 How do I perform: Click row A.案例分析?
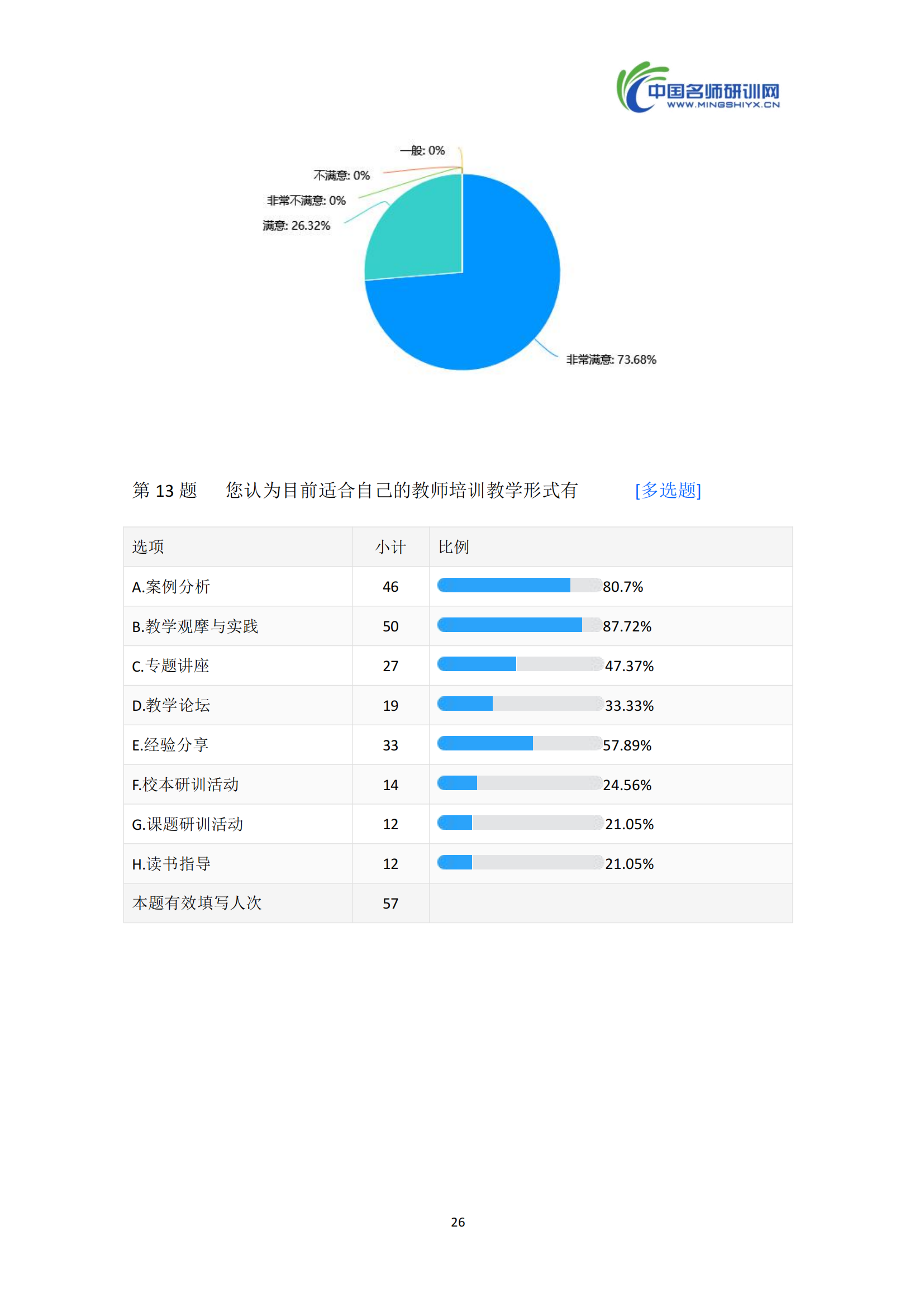click(x=458, y=586)
